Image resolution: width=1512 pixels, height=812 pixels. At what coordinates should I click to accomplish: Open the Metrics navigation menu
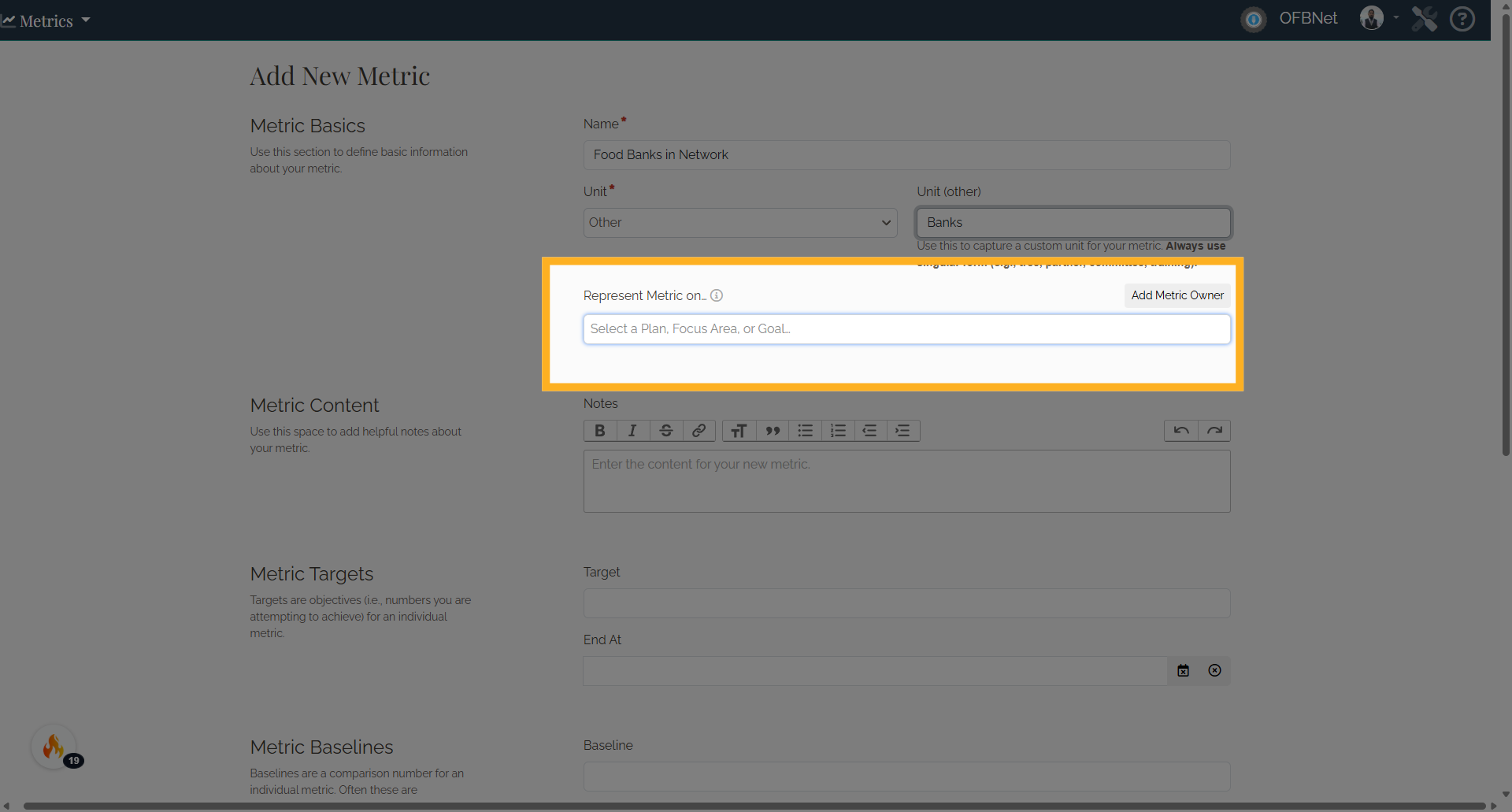[x=46, y=20]
